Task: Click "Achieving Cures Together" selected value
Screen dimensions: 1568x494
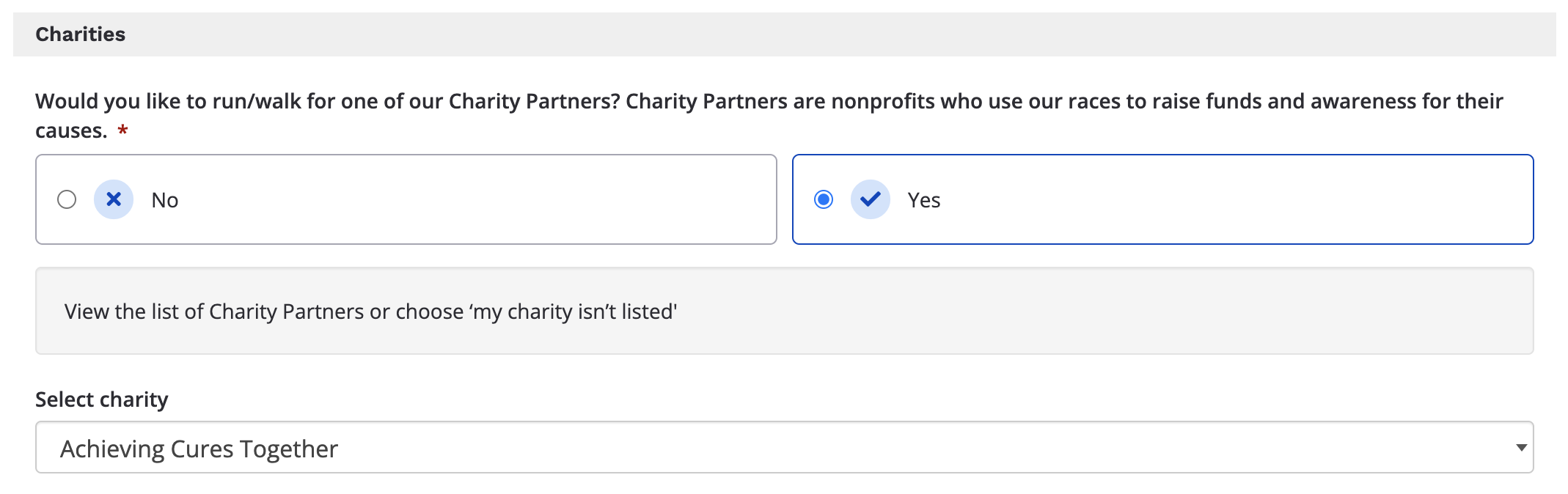Action: pos(199,449)
